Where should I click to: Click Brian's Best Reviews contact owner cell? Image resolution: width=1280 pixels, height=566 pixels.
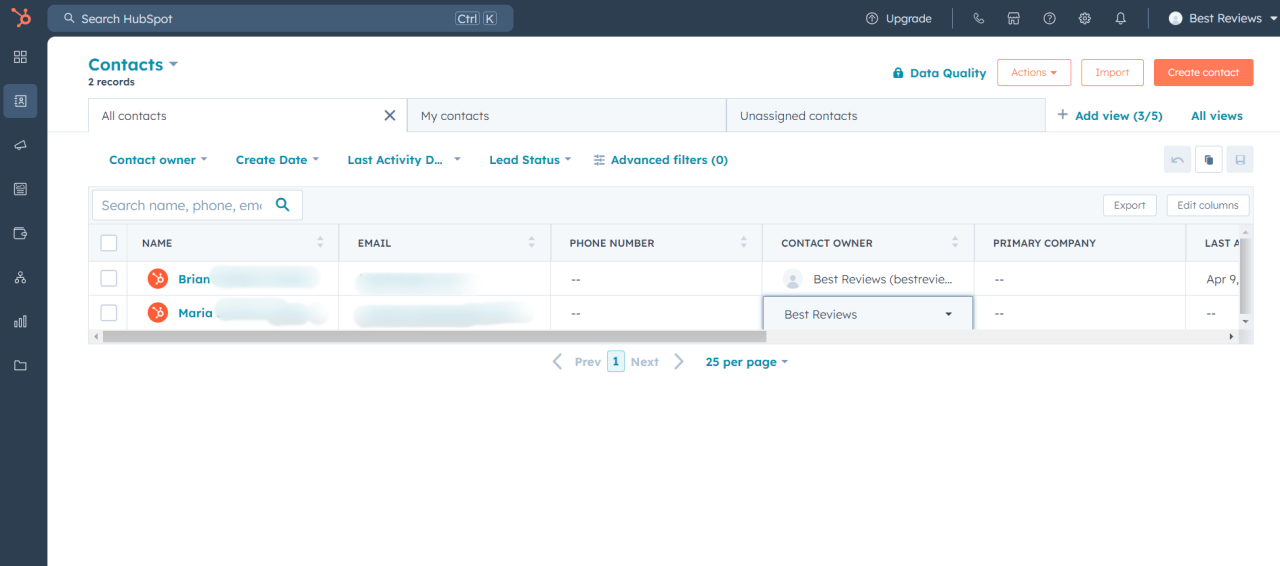click(x=868, y=279)
